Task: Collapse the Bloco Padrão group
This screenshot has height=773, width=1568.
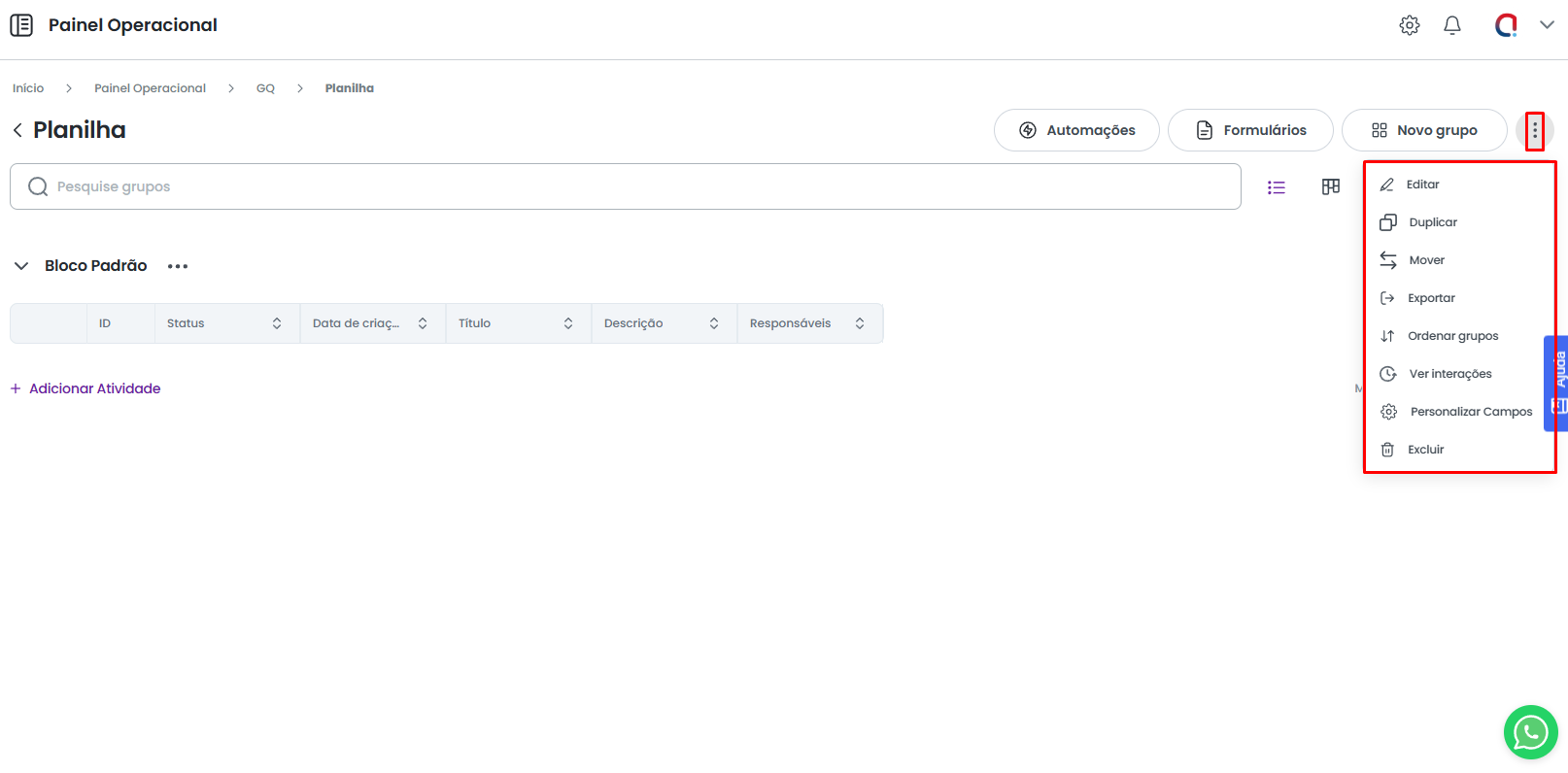Action: tap(21, 266)
